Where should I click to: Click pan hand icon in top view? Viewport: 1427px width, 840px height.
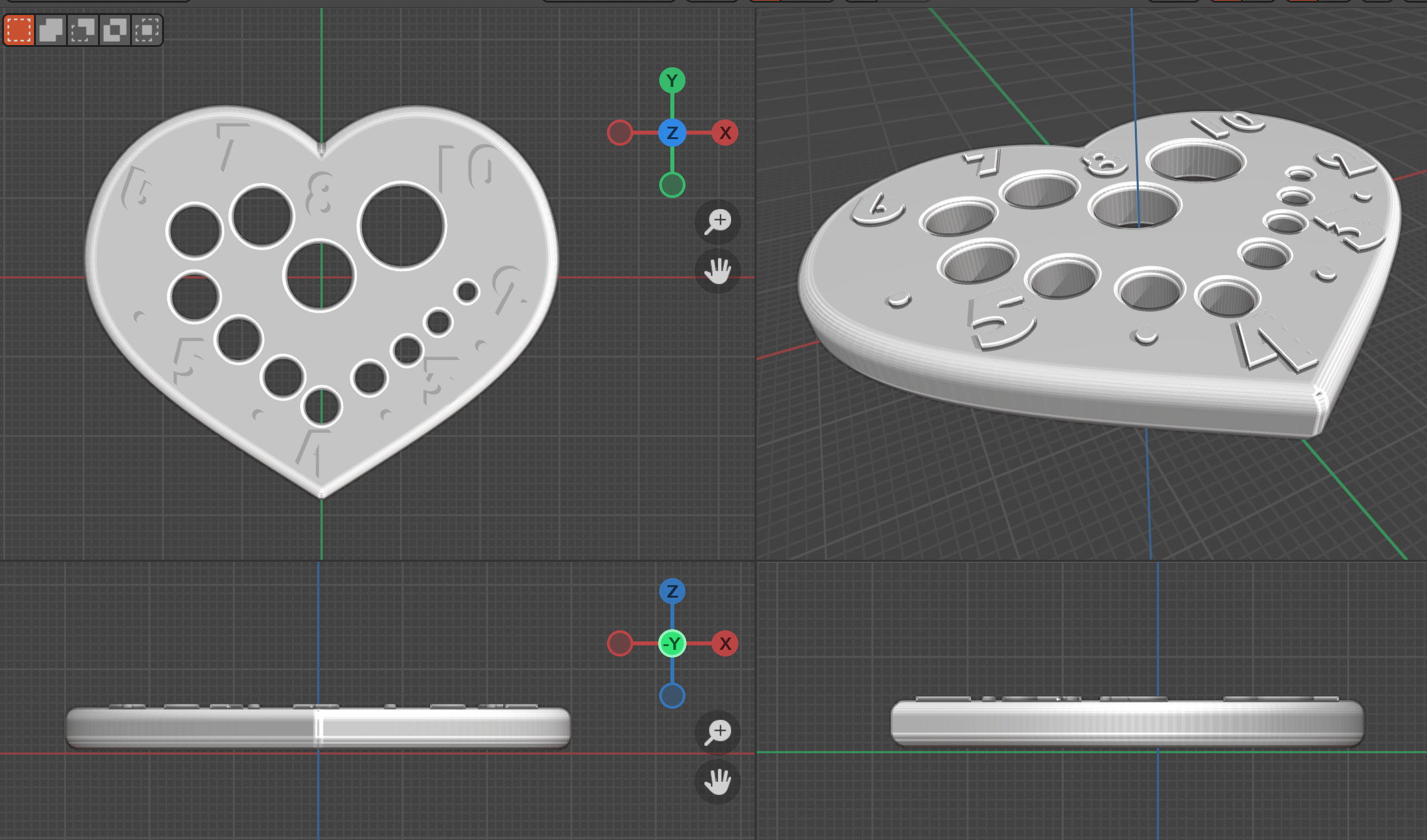(x=717, y=270)
